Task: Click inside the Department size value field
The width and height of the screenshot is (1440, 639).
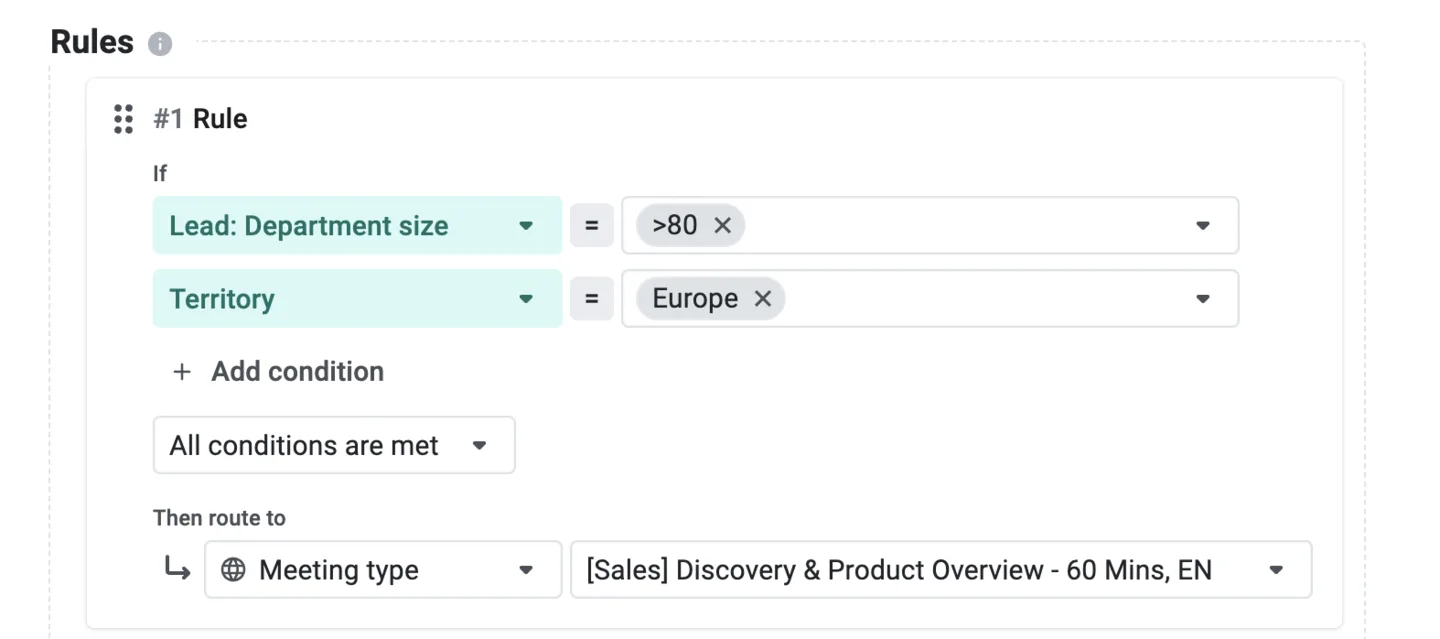Action: click(930, 226)
